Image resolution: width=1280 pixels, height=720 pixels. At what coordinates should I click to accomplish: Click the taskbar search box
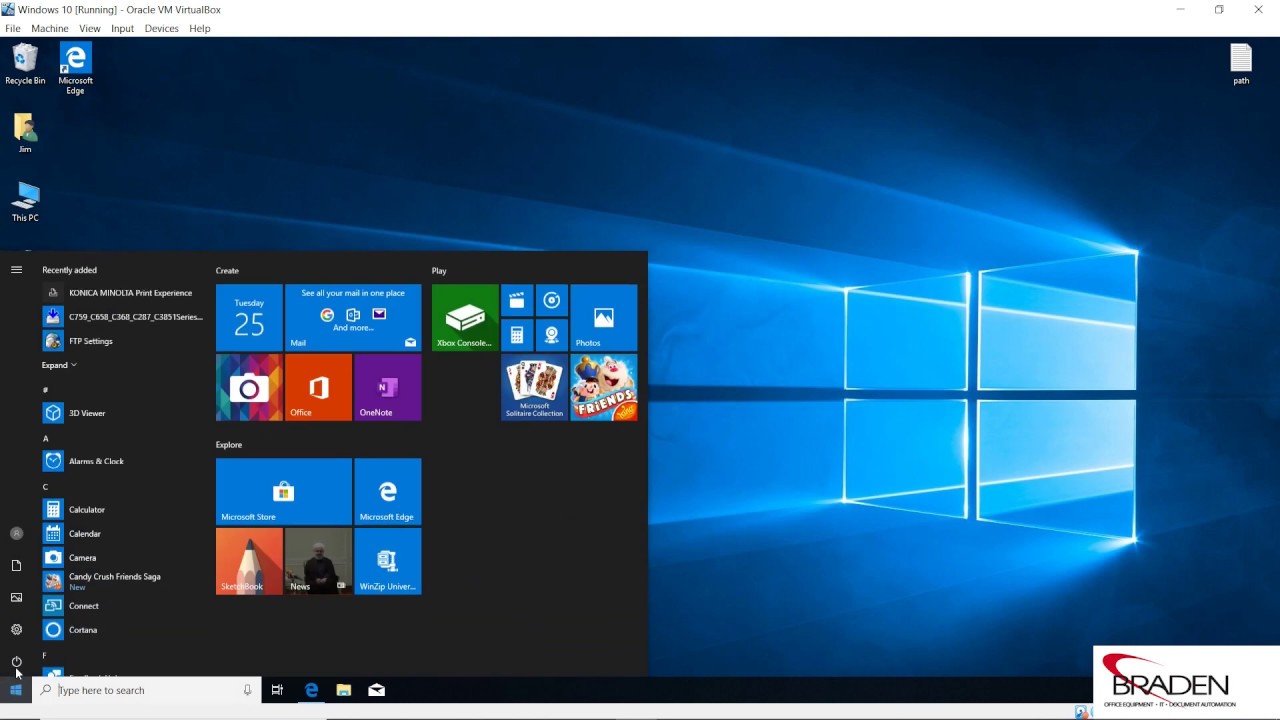pyautogui.click(x=147, y=690)
